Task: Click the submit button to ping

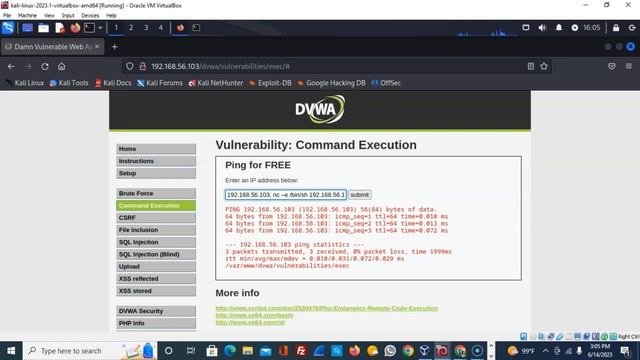Action: coord(359,195)
